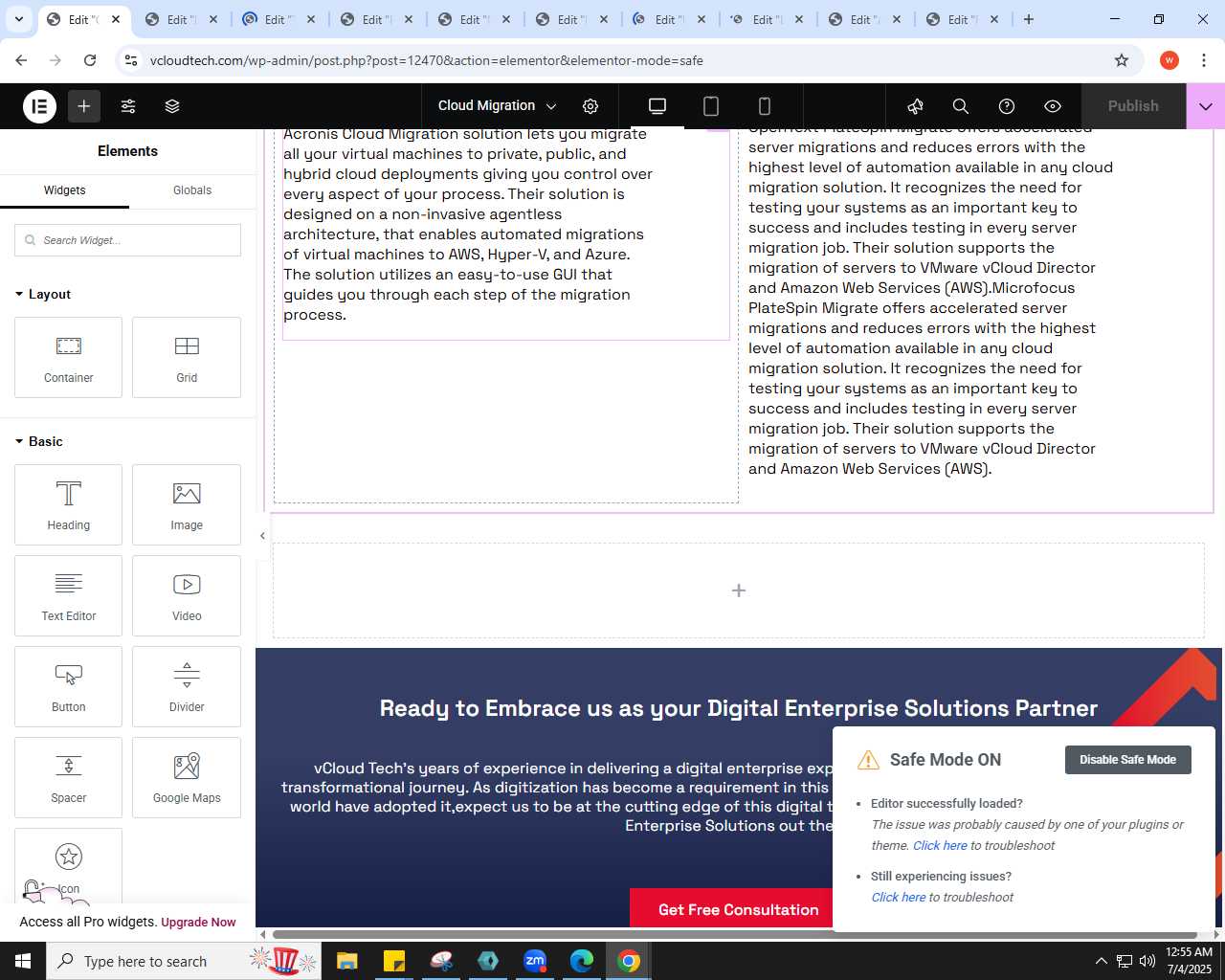Preview changes with the eye icon
Screen dimensions: 1225x980
1053,106
